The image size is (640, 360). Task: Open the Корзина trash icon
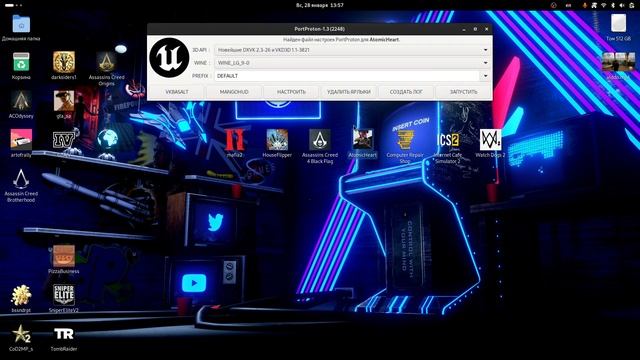21,62
